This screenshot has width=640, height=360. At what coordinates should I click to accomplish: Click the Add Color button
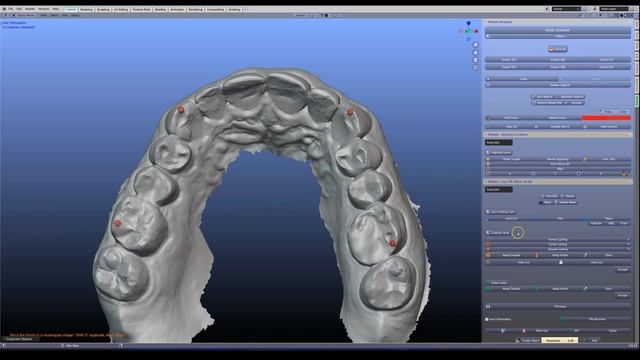click(511, 118)
